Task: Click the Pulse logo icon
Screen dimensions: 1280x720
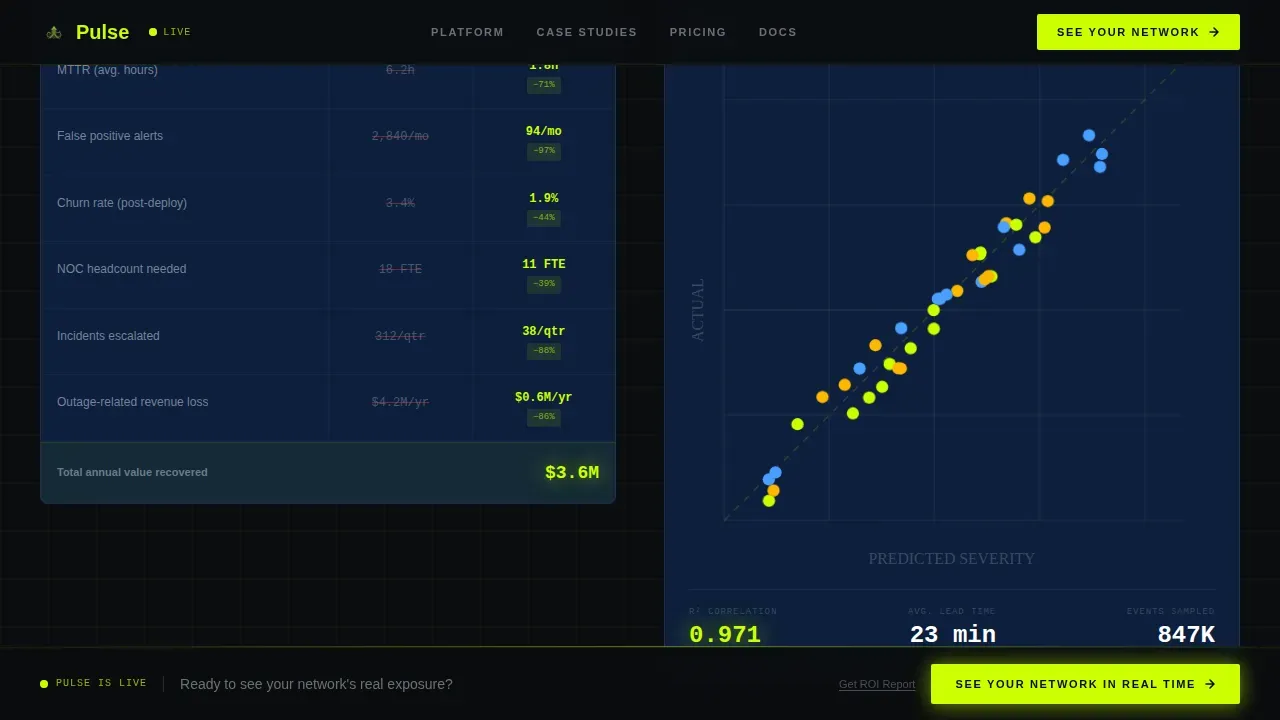Action: 54,32
